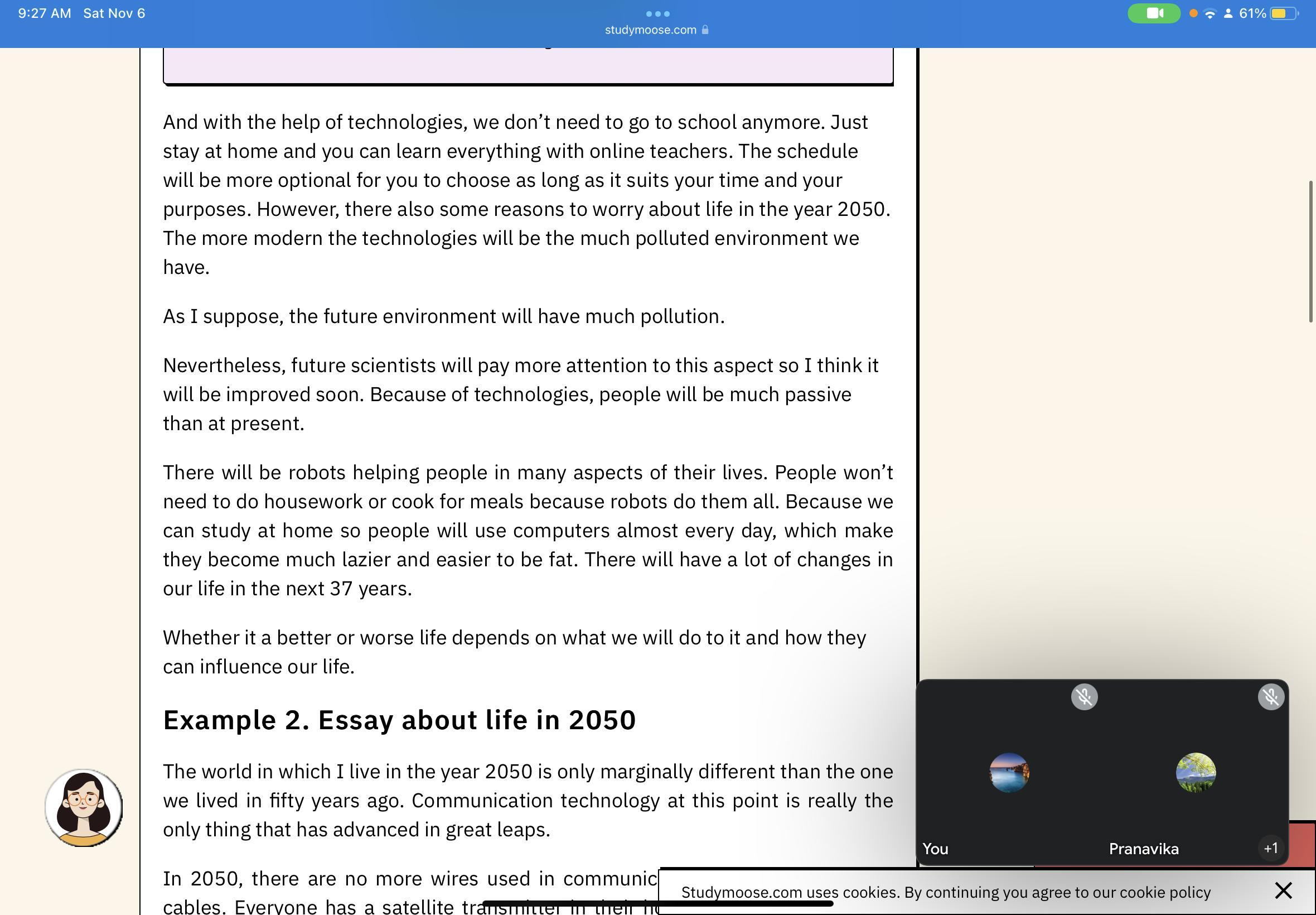Tap the orange microphone-in-use dot
1316x915 pixels.
[1193, 13]
